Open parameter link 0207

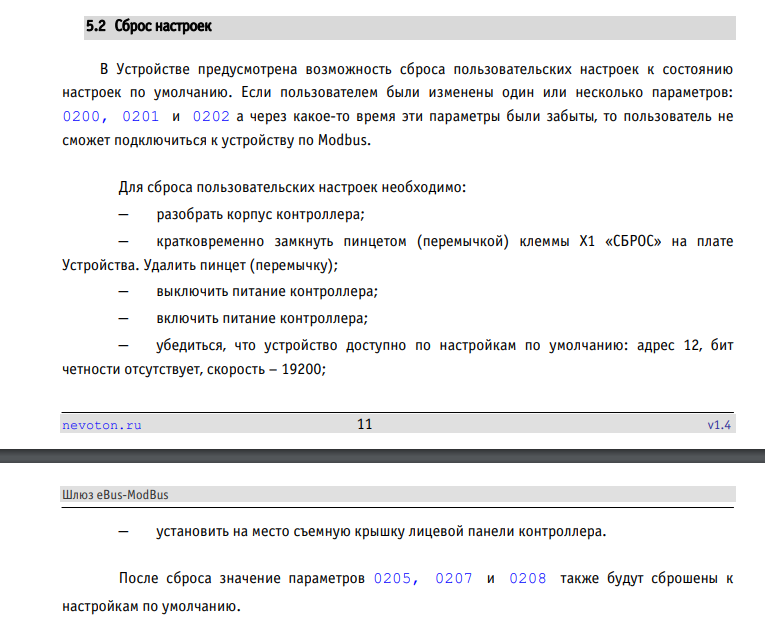tap(454, 578)
